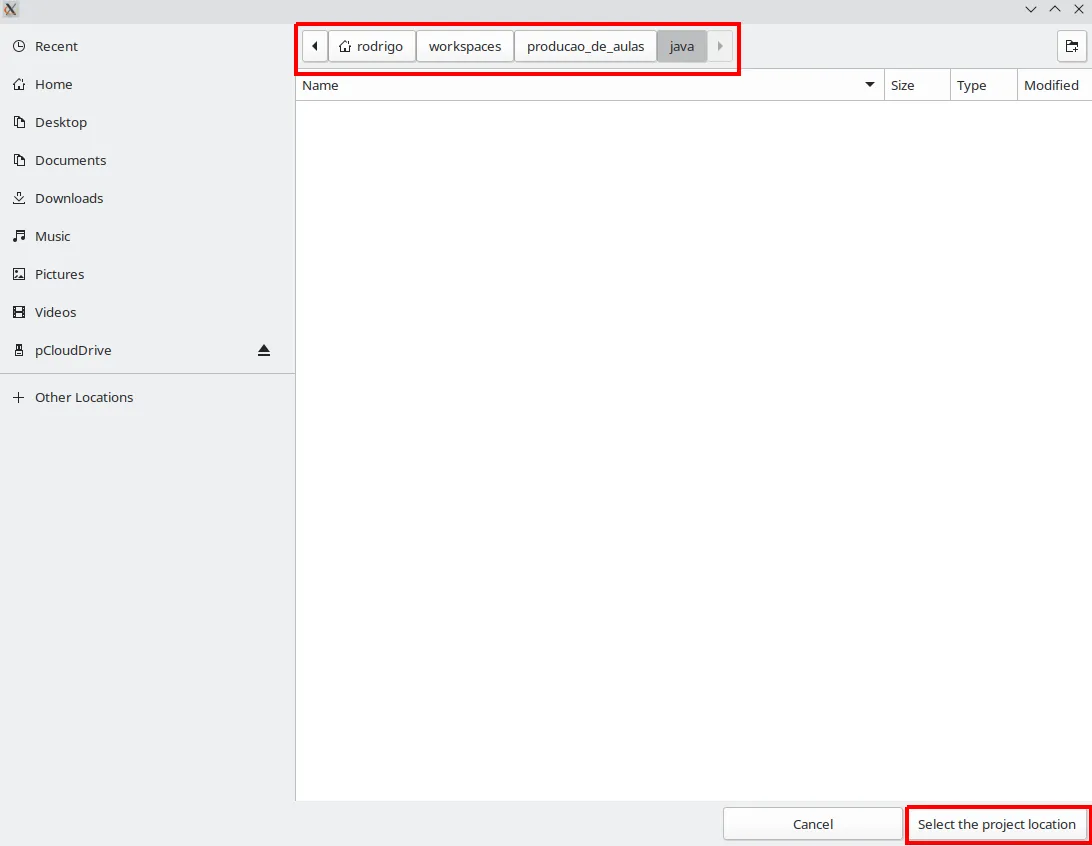Select the Videos folder
Viewport: 1092px width, 846px height.
pos(147,312)
